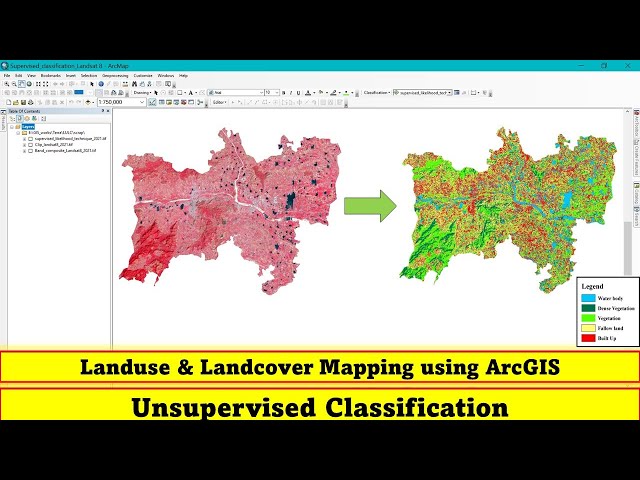This screenshot has height=480, width=640.
Task: Open the Geoprocessing menu
Action: [x=115, y=76]
